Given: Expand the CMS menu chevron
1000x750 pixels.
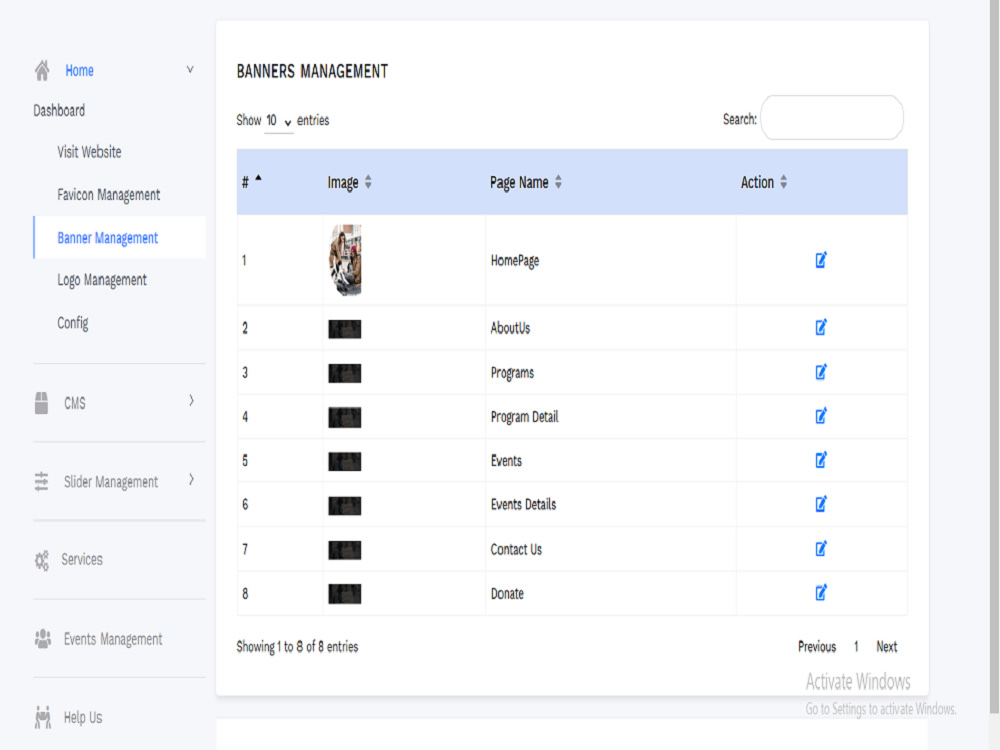Looking at the screenshot, I should tap(191, 401).
